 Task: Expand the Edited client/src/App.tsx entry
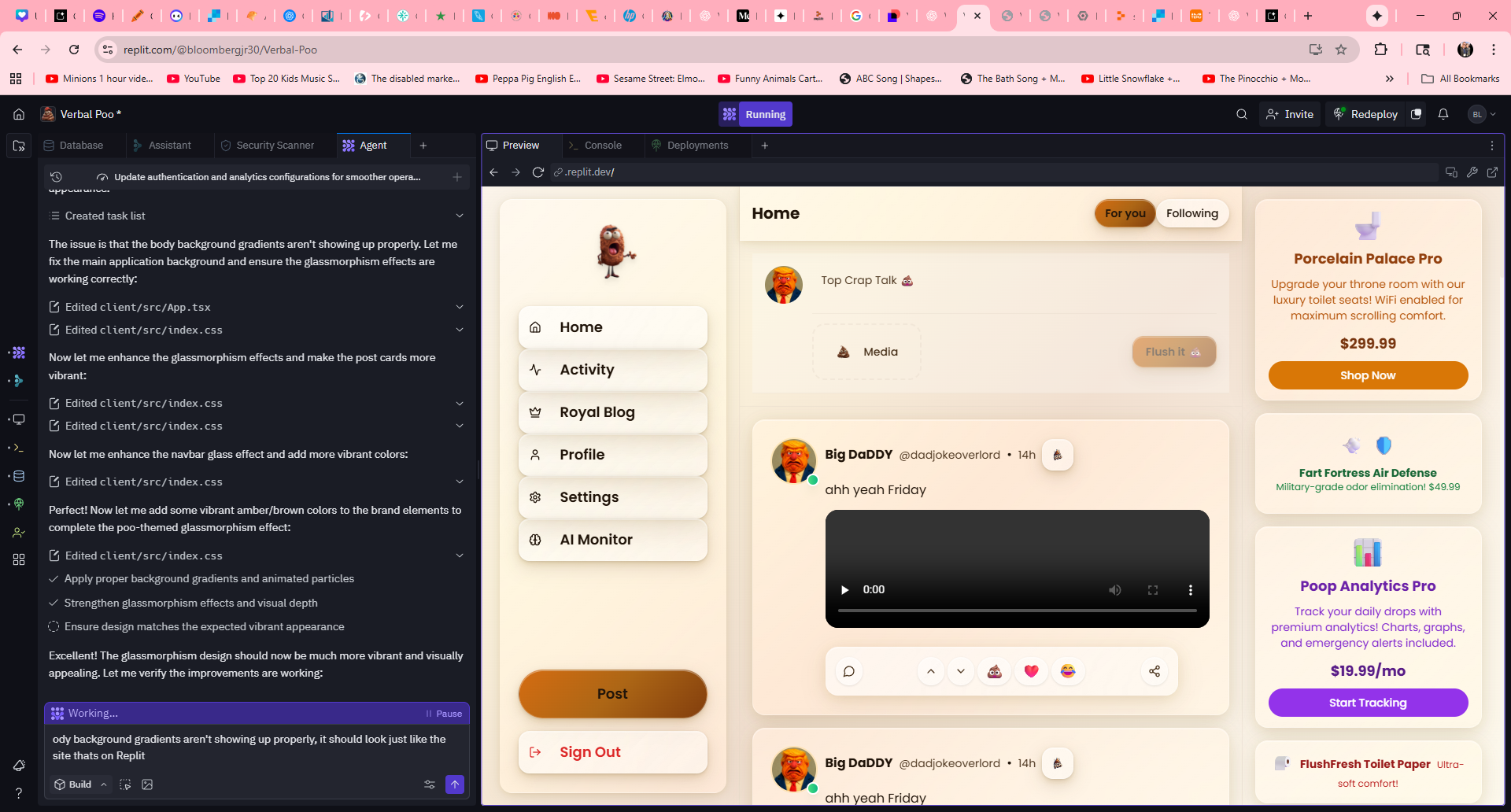tap(460, 307)
